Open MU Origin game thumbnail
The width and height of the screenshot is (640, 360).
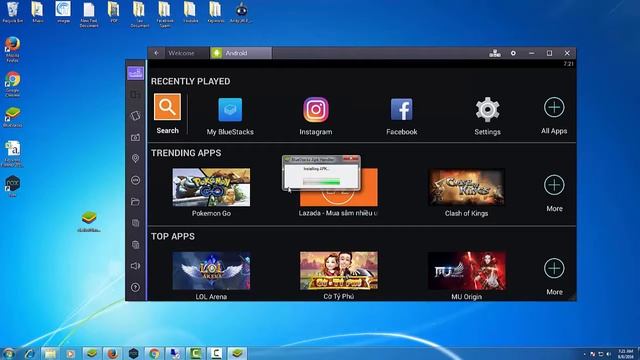(x=467, y=271)
